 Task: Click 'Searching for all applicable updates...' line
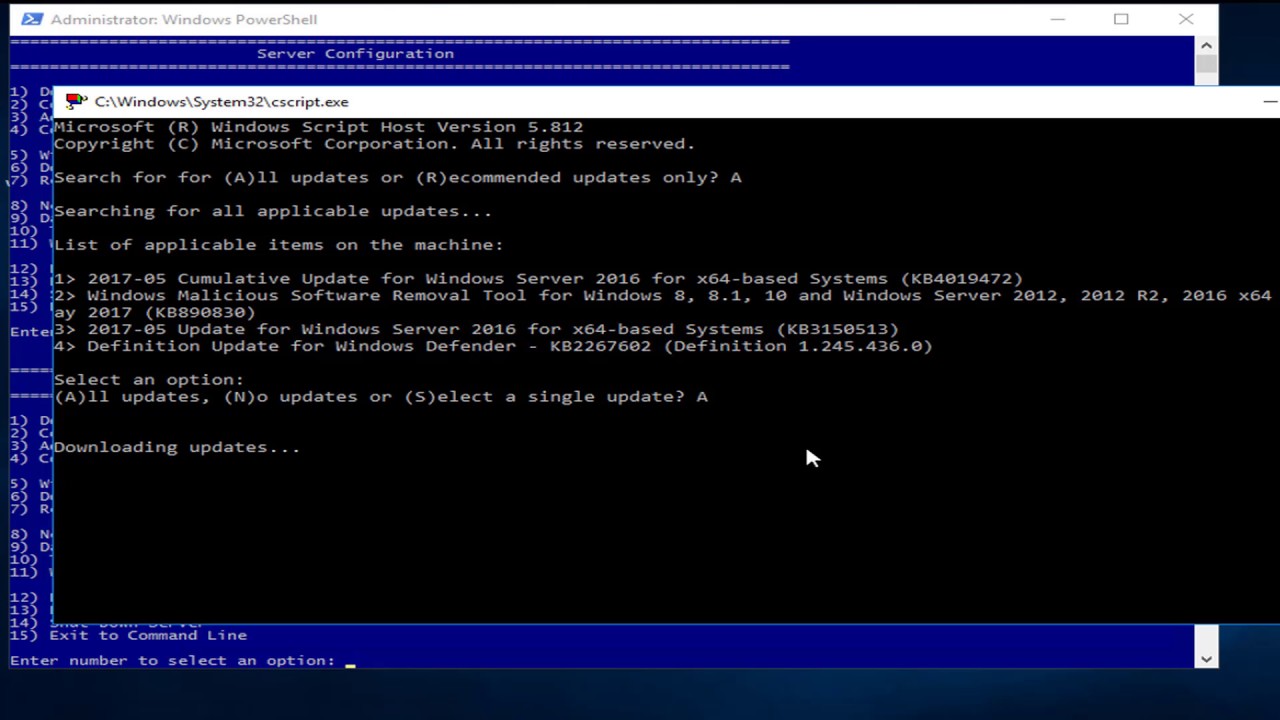pyautogui.click(x=273, y=211)
